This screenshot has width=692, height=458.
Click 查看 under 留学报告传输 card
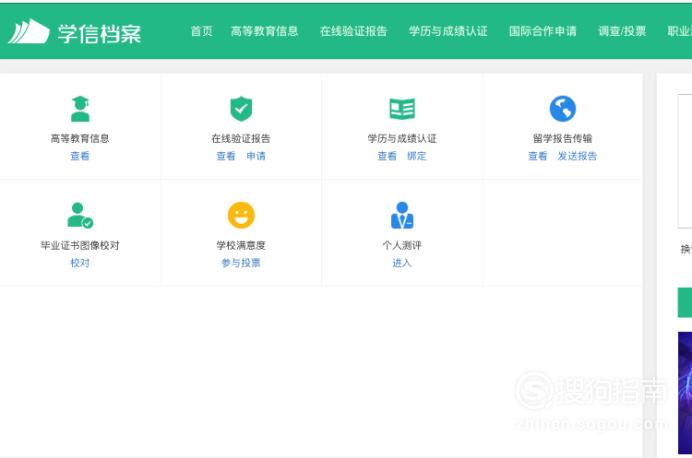538,156
